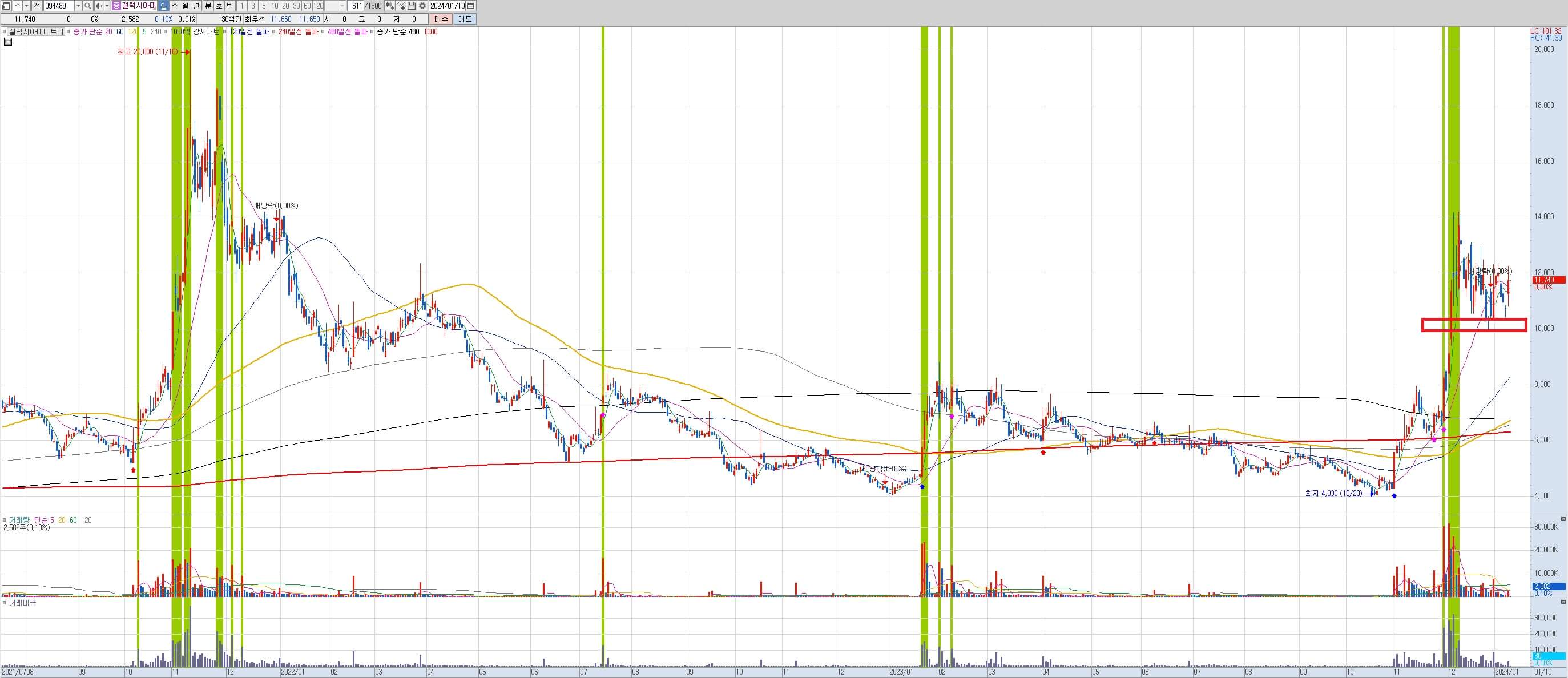
Task: Open the dropdown next to the speaker icon
Action: click(107, 6)
